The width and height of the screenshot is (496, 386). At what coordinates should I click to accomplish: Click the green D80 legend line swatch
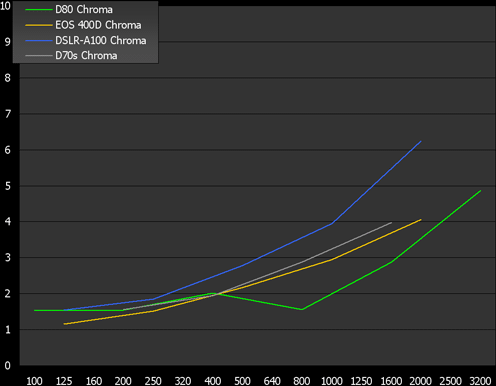click(x=39, y=10)
